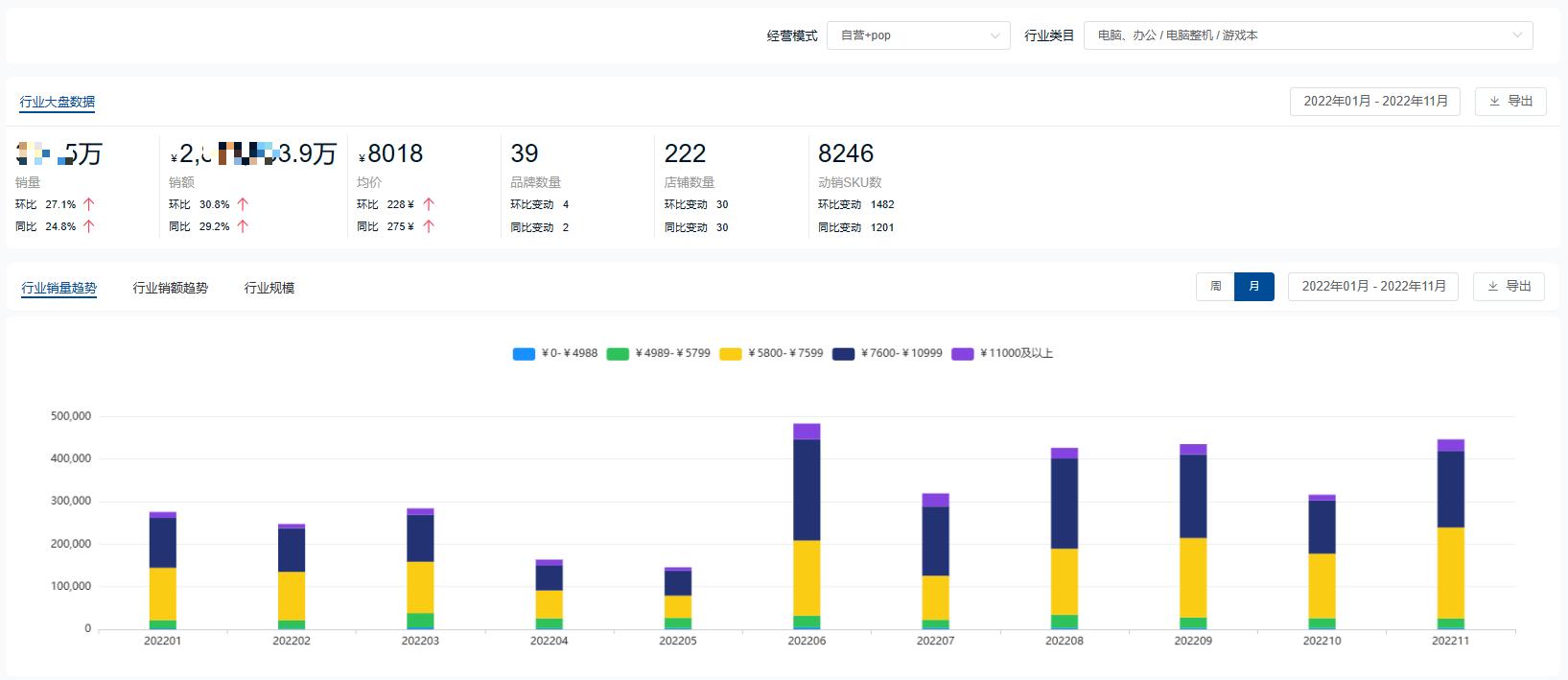Switch to 行业规模 tab
The height and width of the screenshot is (680, 1568).
pyautogui.click(x=269, y=288)
